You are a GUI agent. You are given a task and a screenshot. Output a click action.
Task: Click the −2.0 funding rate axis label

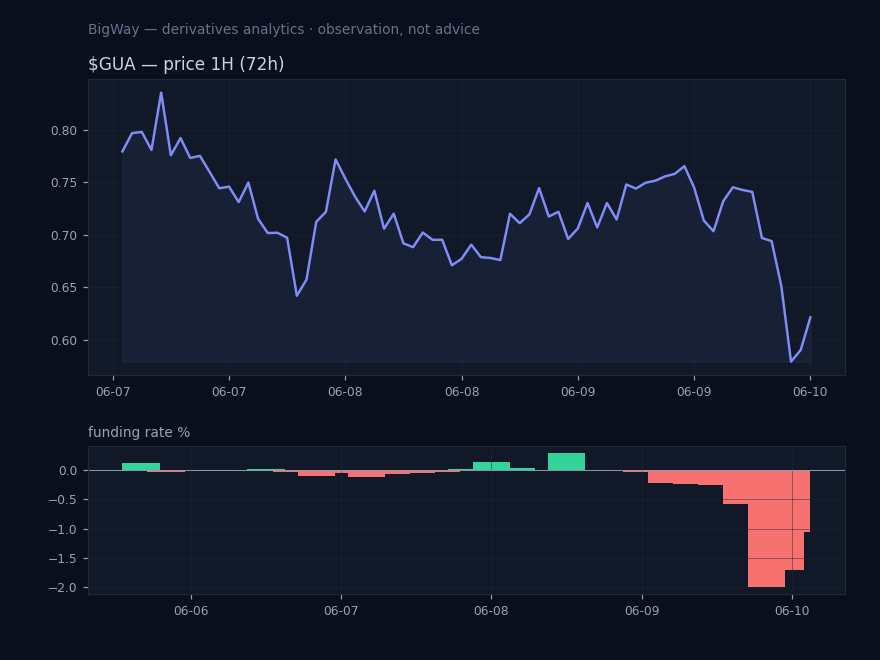click(63, 588)
